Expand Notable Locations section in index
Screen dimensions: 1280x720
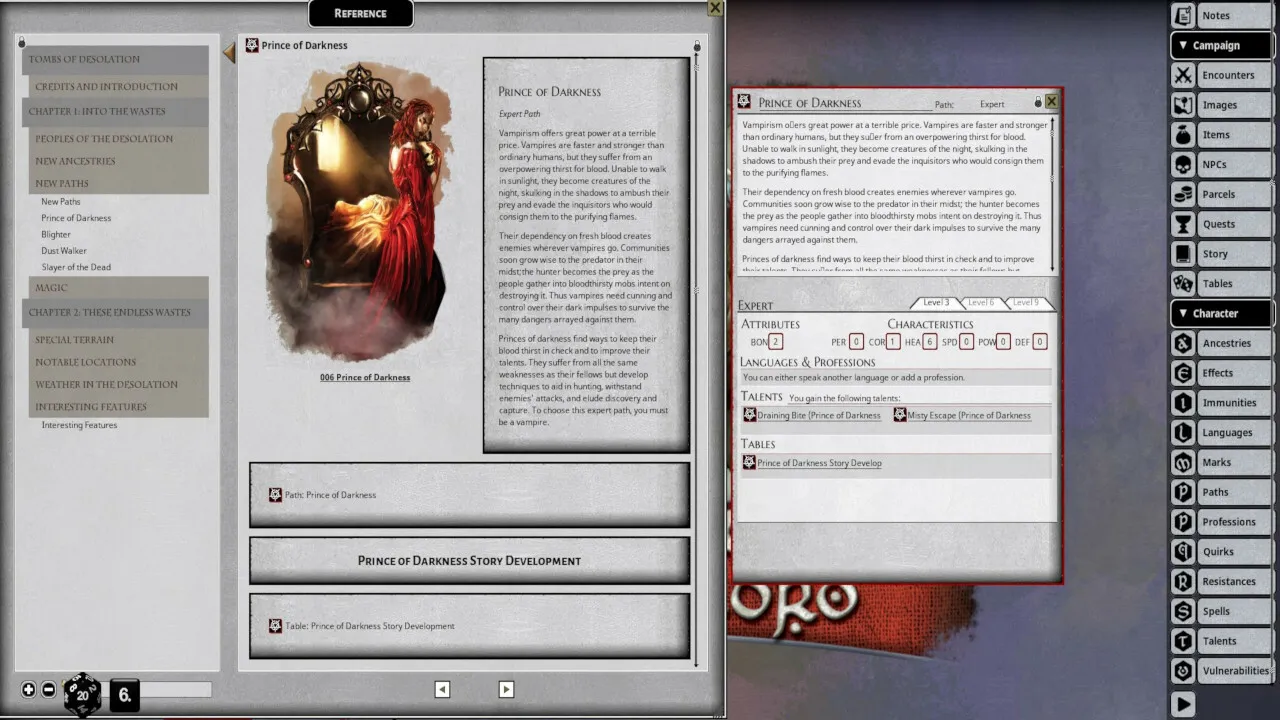pyautogui.click(x=118, y=362)
